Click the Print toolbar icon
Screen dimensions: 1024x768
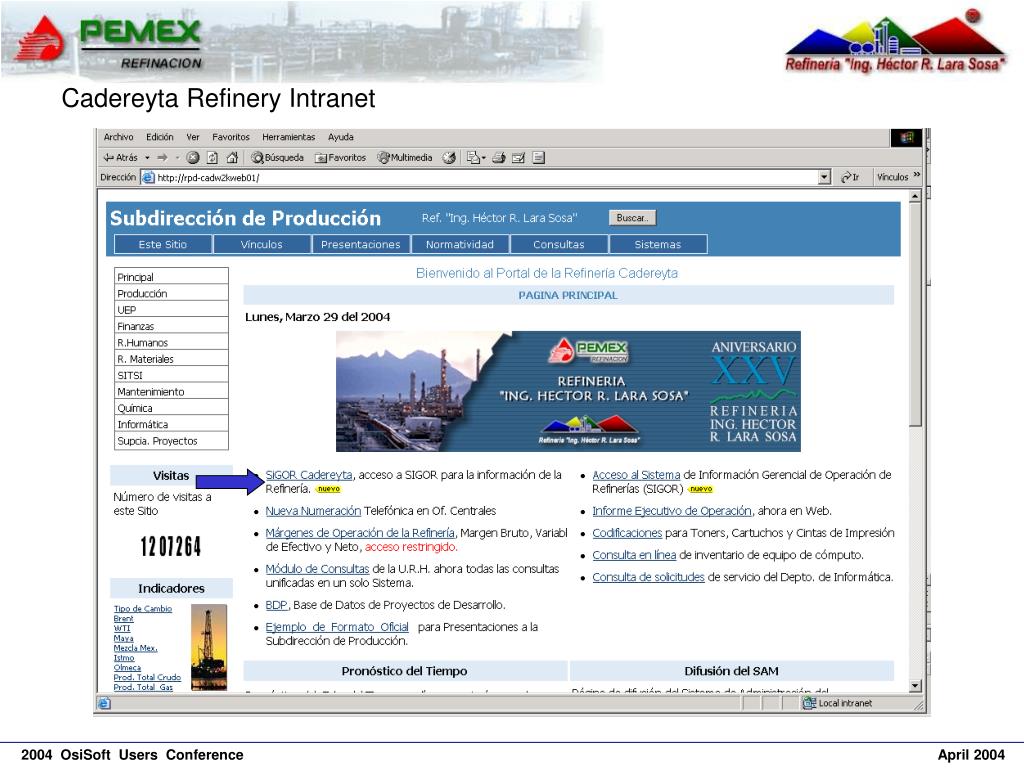tap(499, 157)
